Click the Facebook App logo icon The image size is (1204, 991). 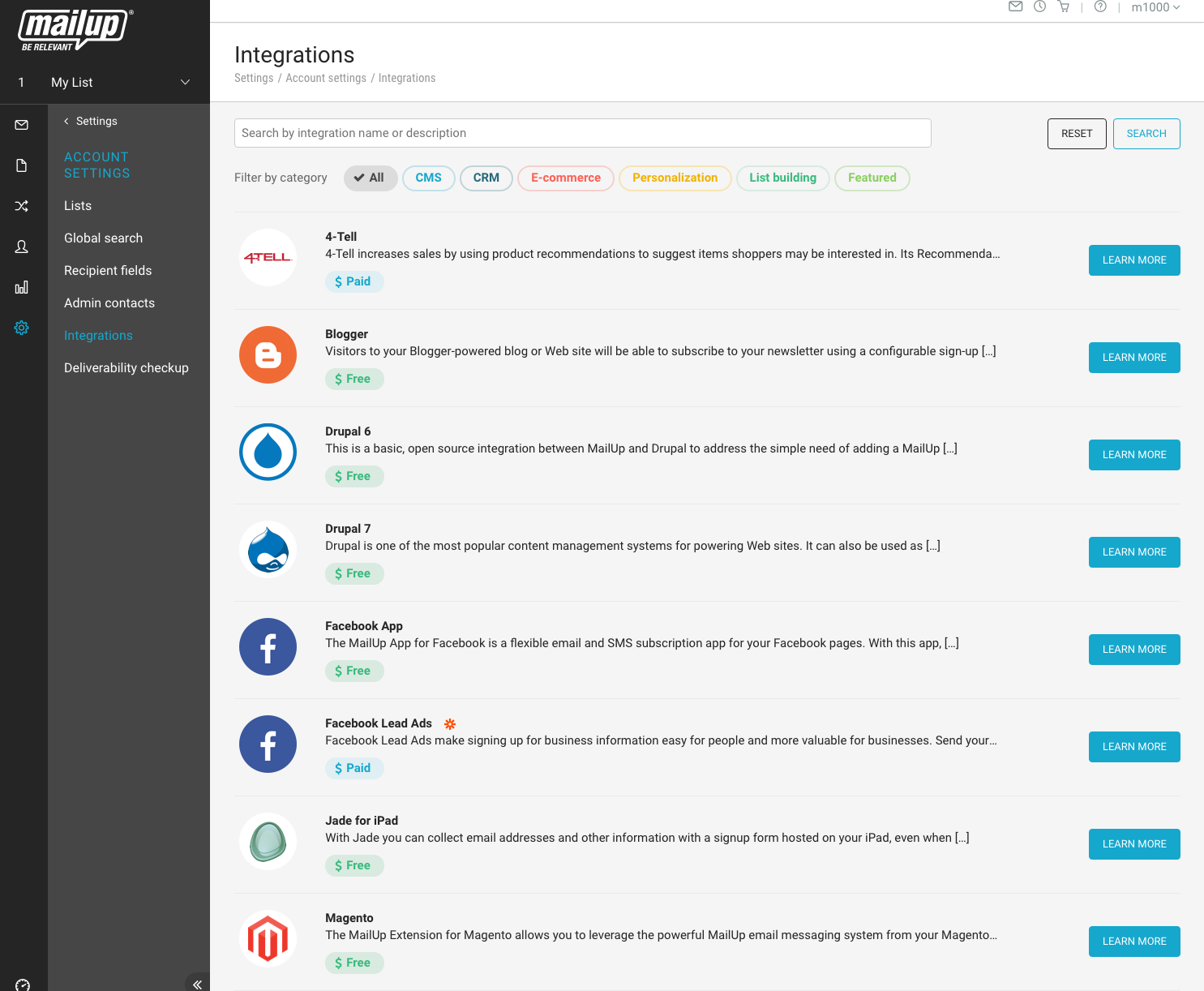268,646
